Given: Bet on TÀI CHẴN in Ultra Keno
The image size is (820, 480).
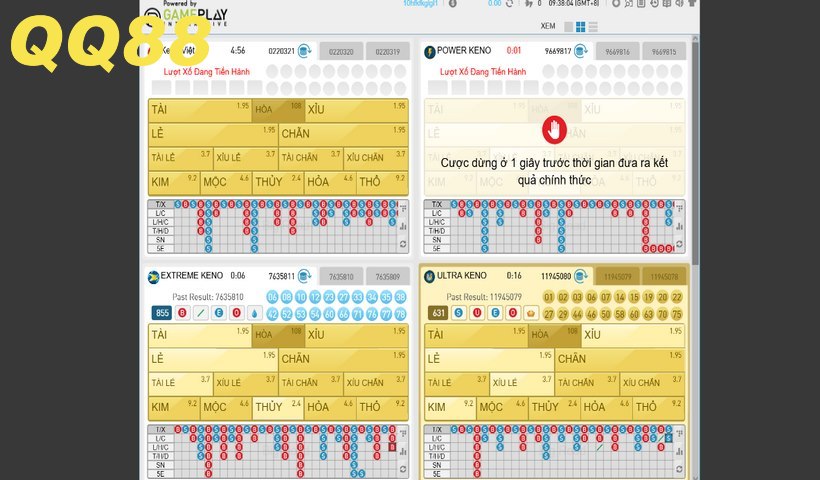Looking at the screenshot, I should 587,383.
